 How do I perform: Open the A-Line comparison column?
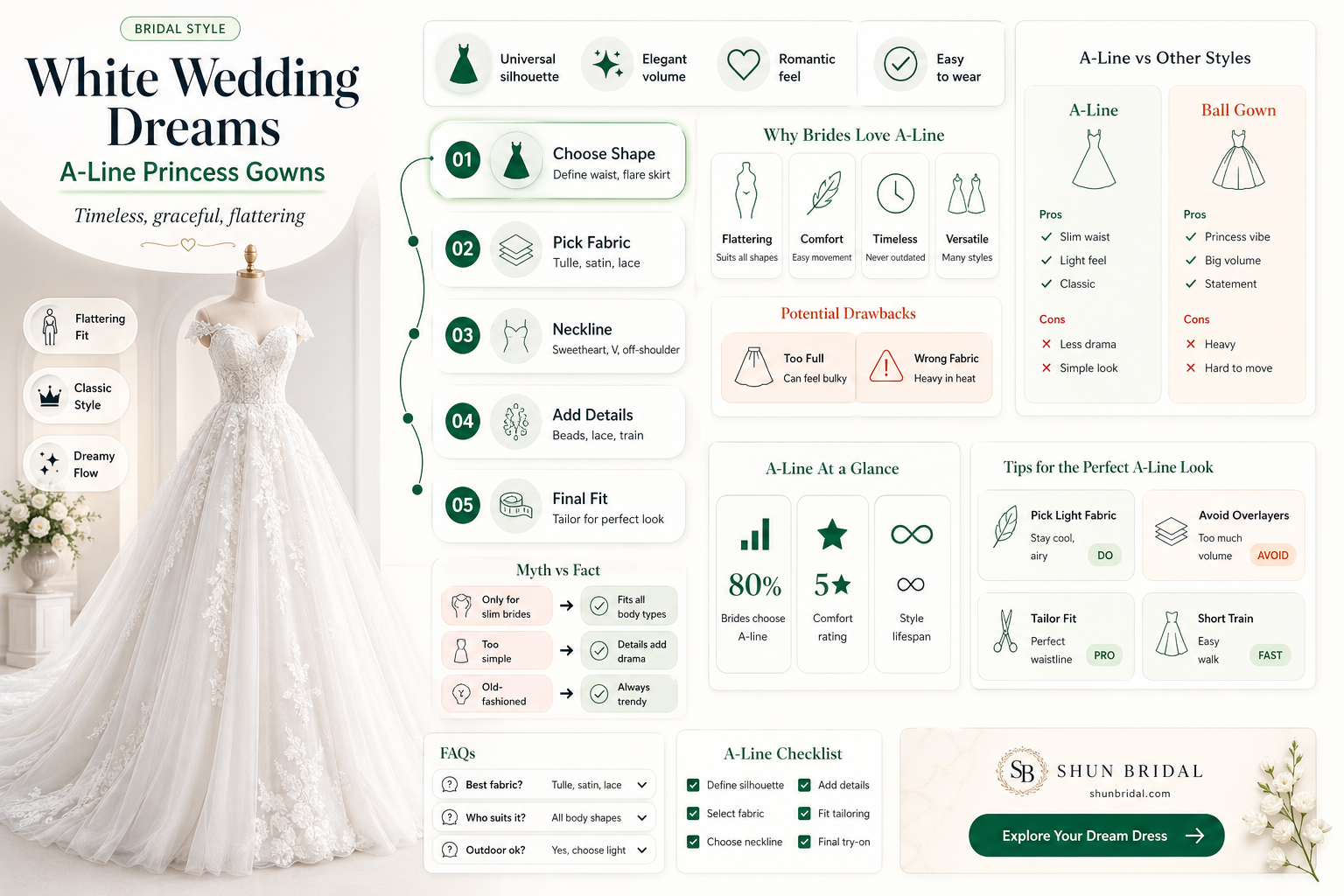point(1093,244)
